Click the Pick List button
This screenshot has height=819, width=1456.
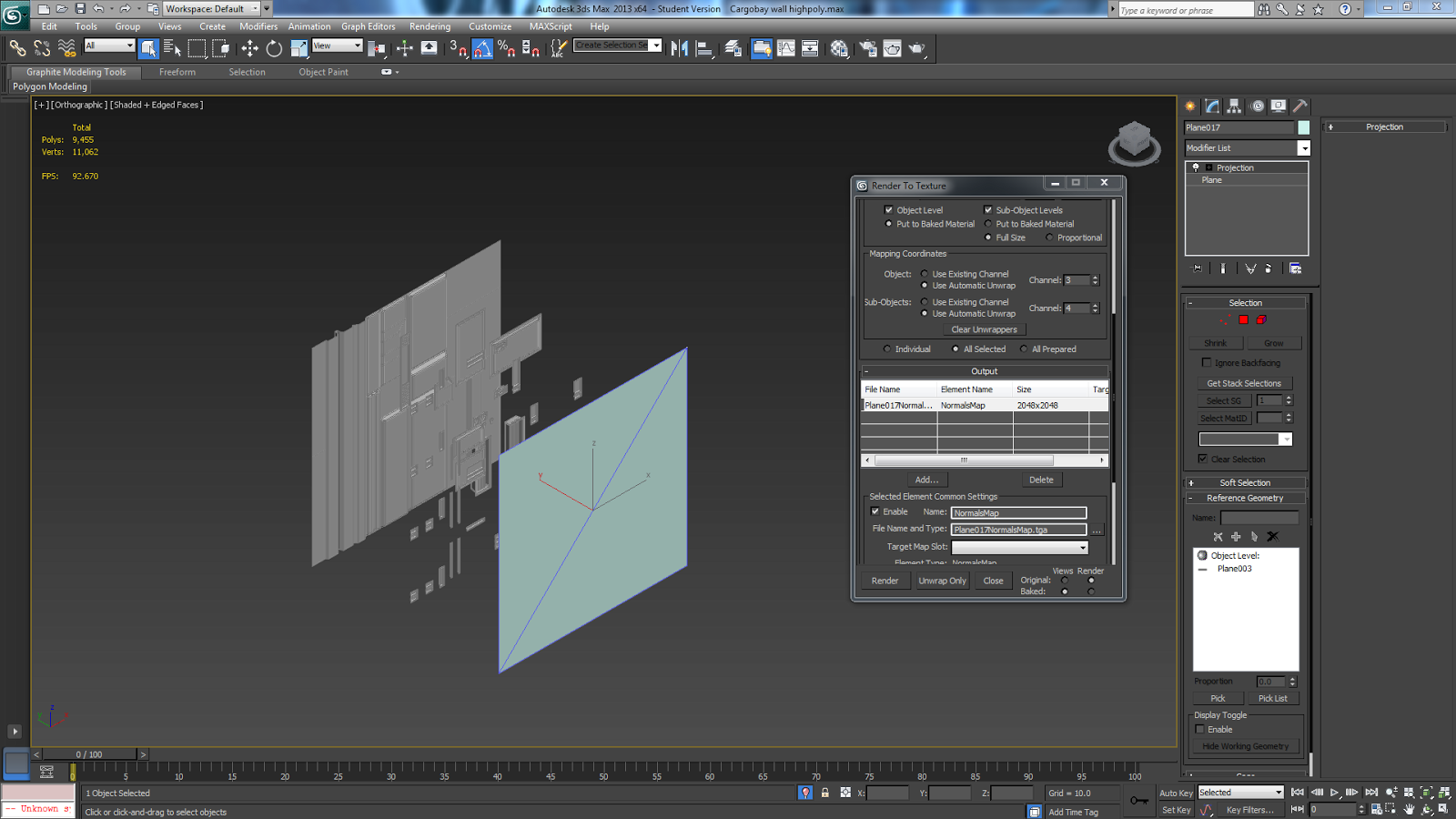(1273, 699)
